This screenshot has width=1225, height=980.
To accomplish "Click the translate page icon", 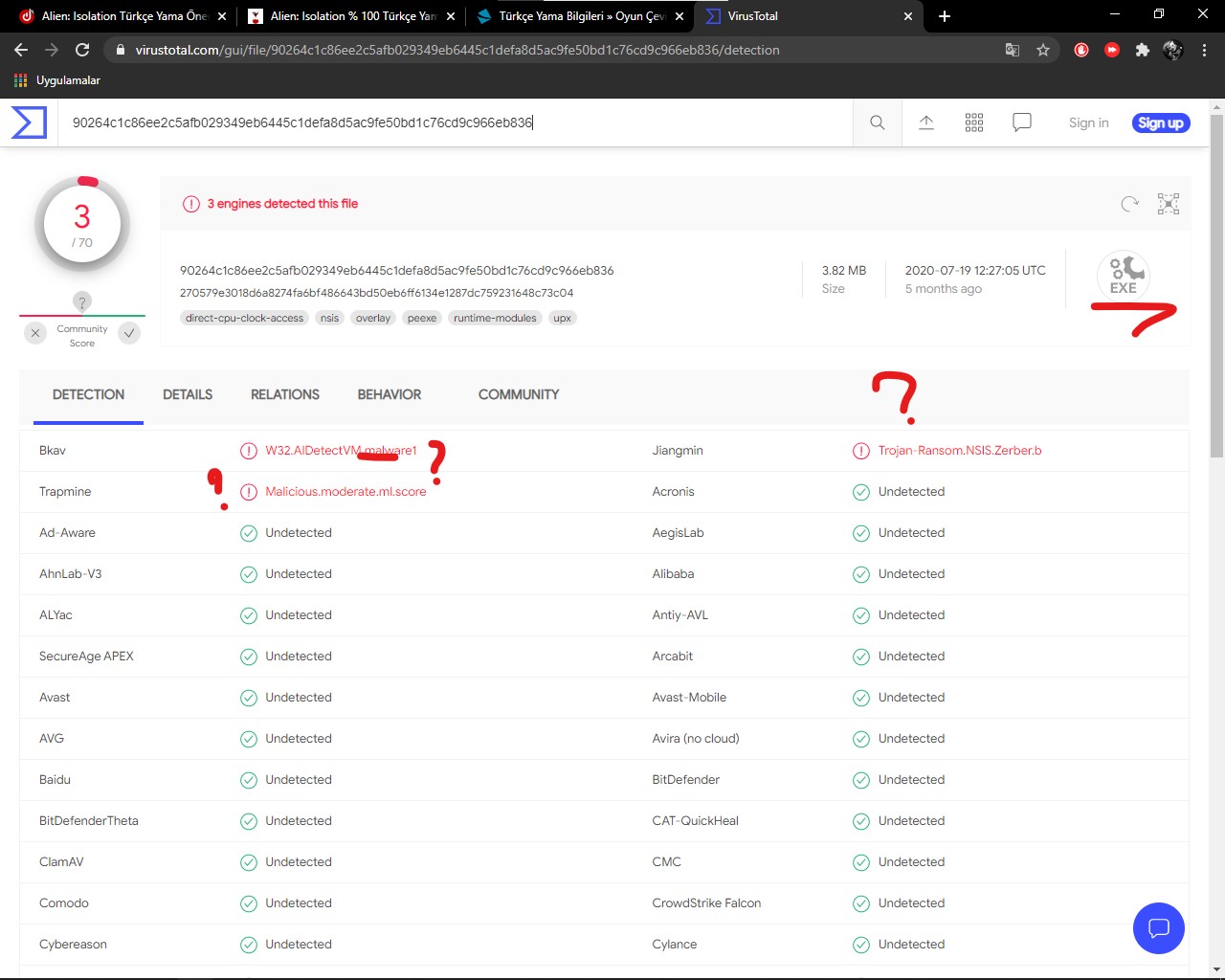I will 1013,50.
